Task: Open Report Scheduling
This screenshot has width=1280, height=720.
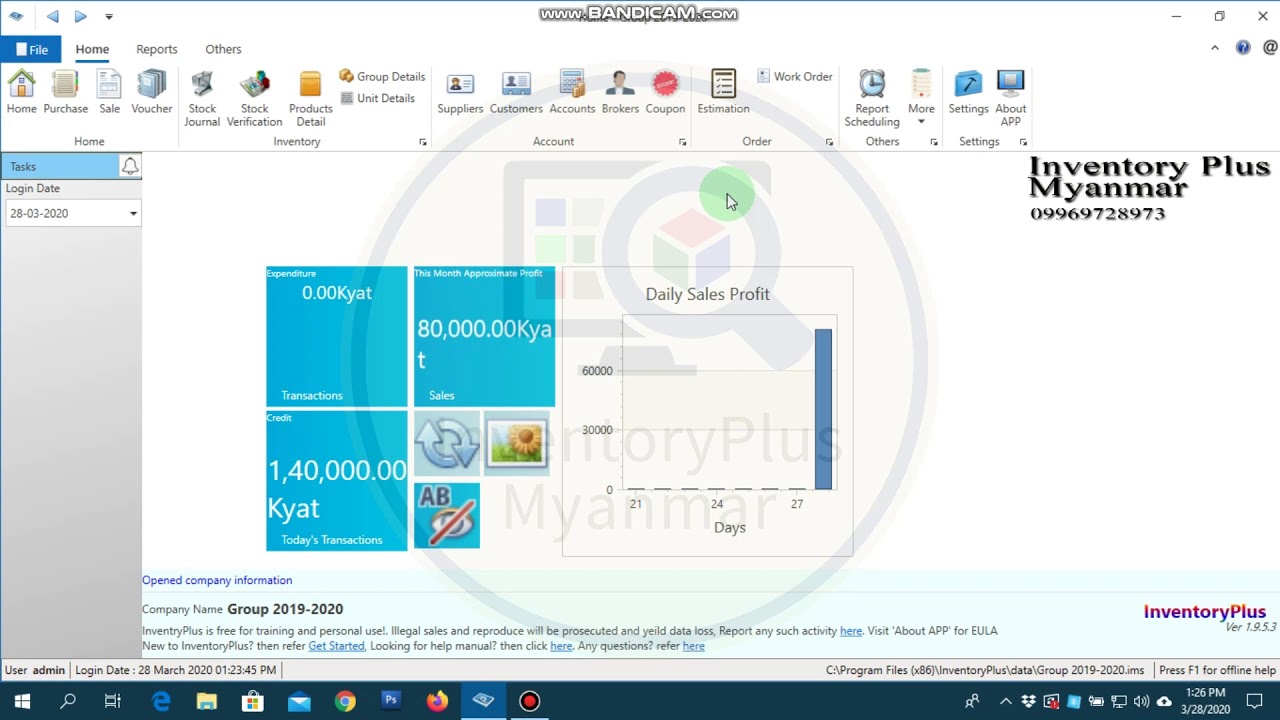Action: [872, 99]
